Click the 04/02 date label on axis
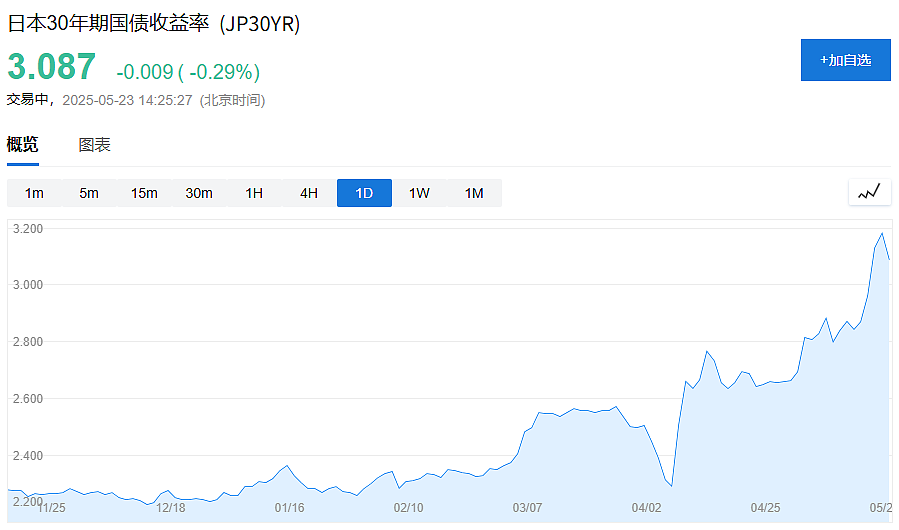Screen dimensions: 899x530 point(646,508)
